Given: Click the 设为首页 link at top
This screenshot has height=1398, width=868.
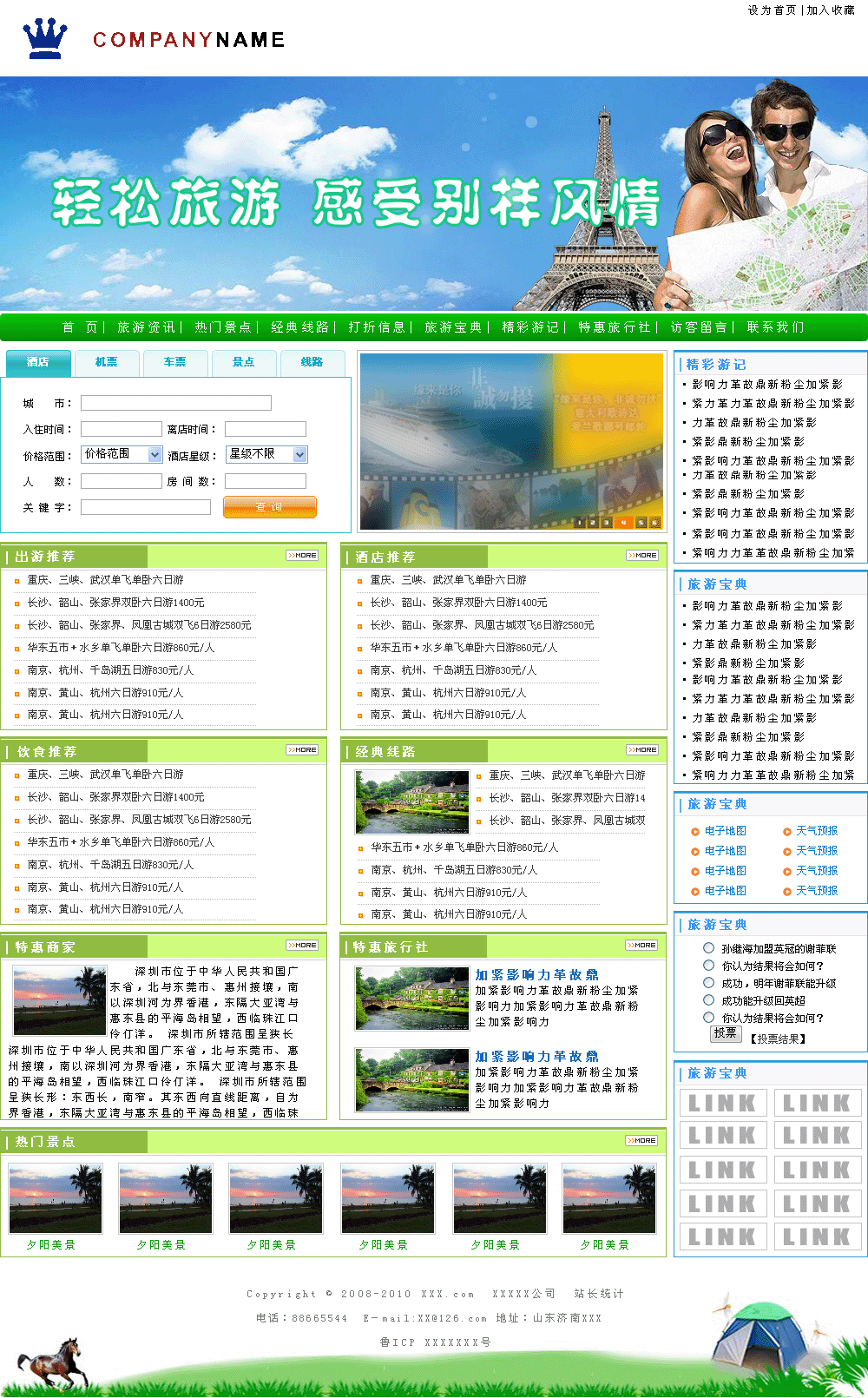Looking at the screenshot, I should tap(772, 10).
